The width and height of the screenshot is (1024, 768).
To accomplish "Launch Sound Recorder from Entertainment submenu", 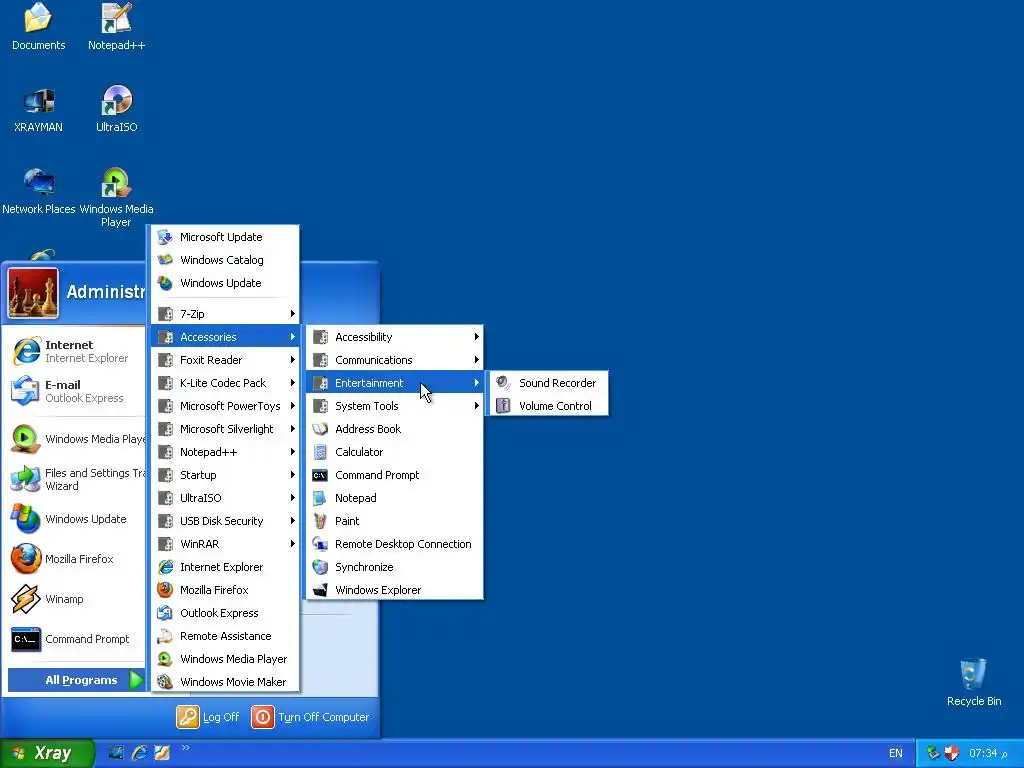I will 549,383.
